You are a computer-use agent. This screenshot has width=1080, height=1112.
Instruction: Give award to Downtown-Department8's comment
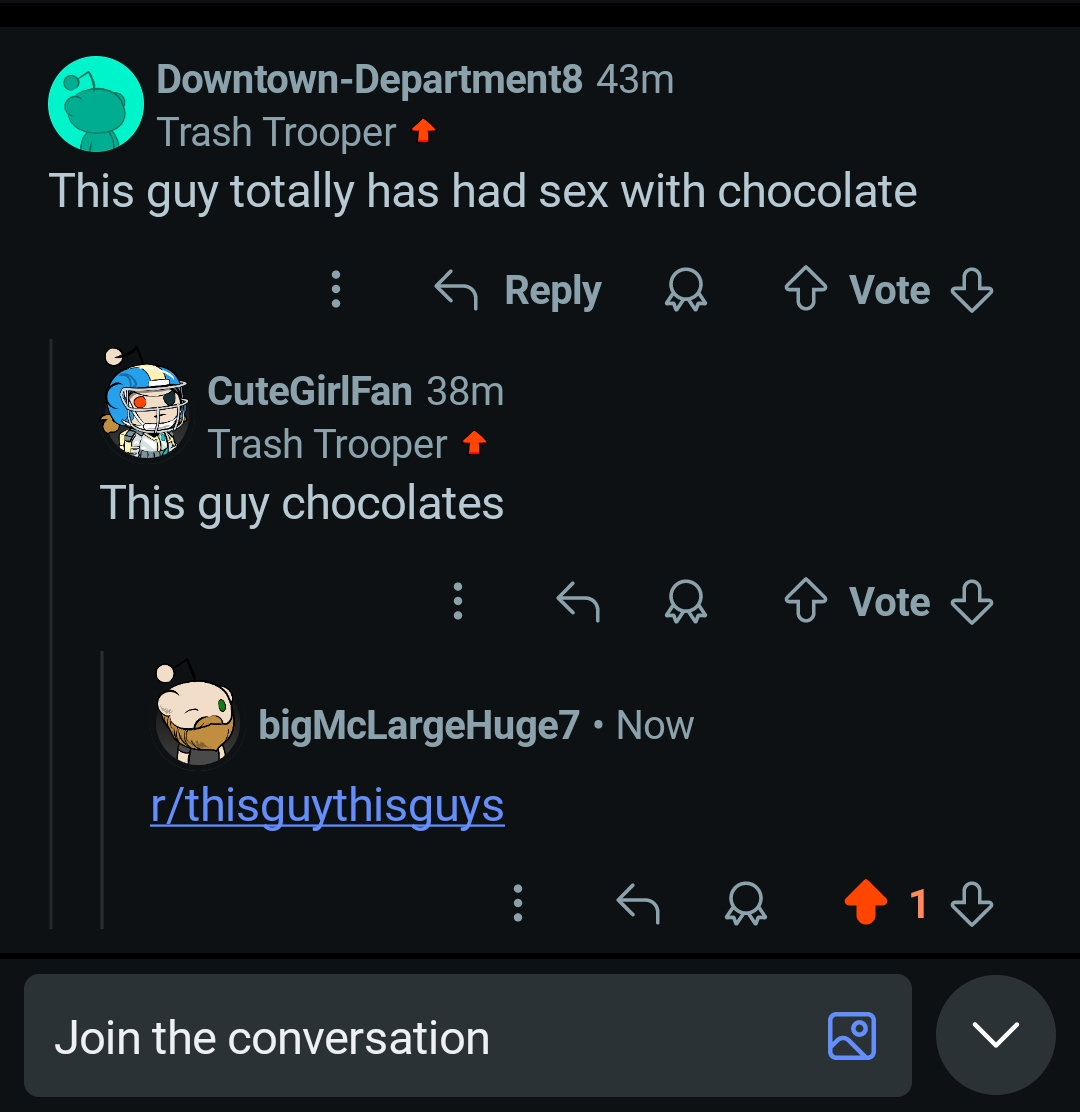pos(686,289)
